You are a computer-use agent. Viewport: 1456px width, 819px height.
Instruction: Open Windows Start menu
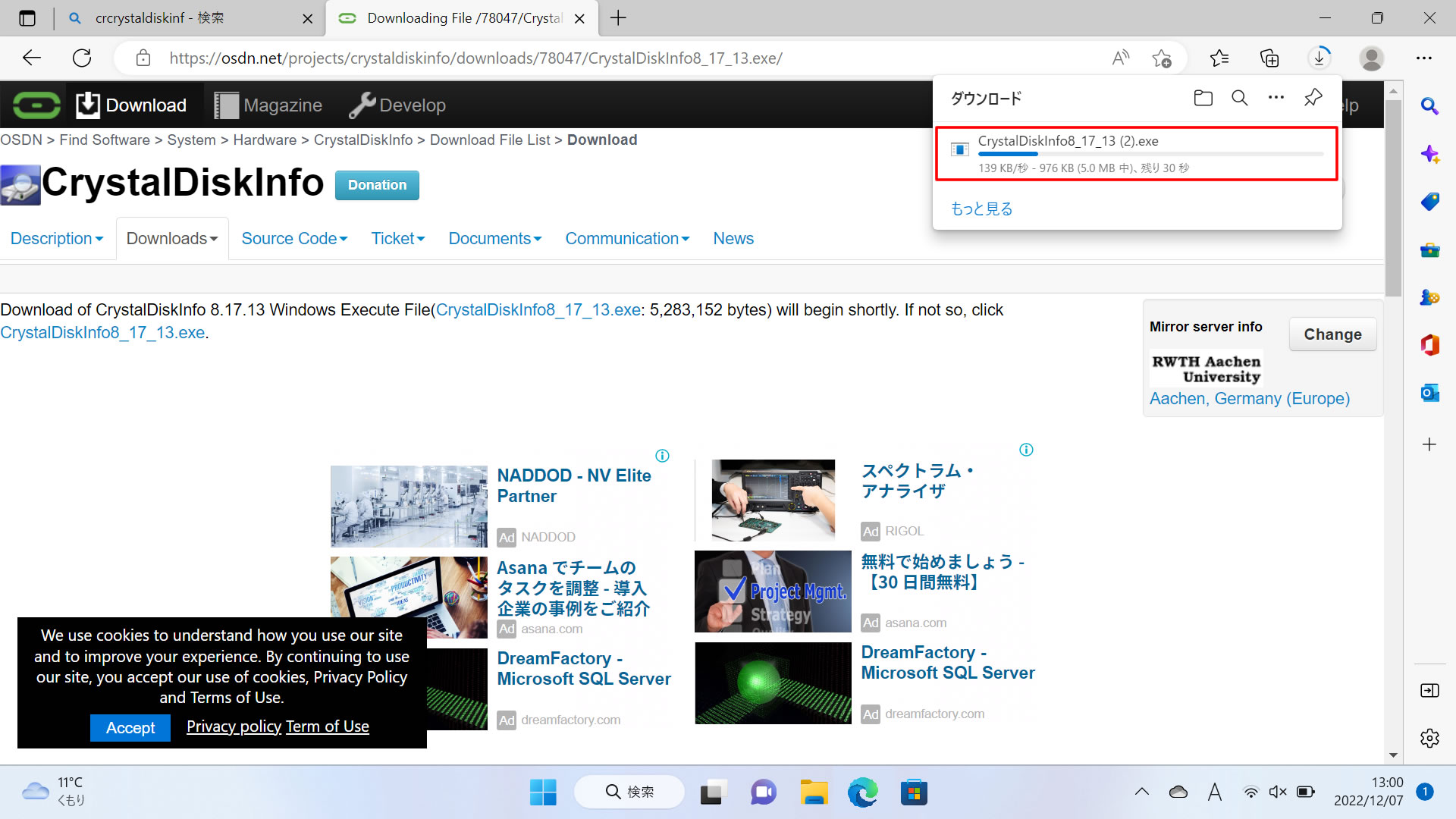coord(543,792)
